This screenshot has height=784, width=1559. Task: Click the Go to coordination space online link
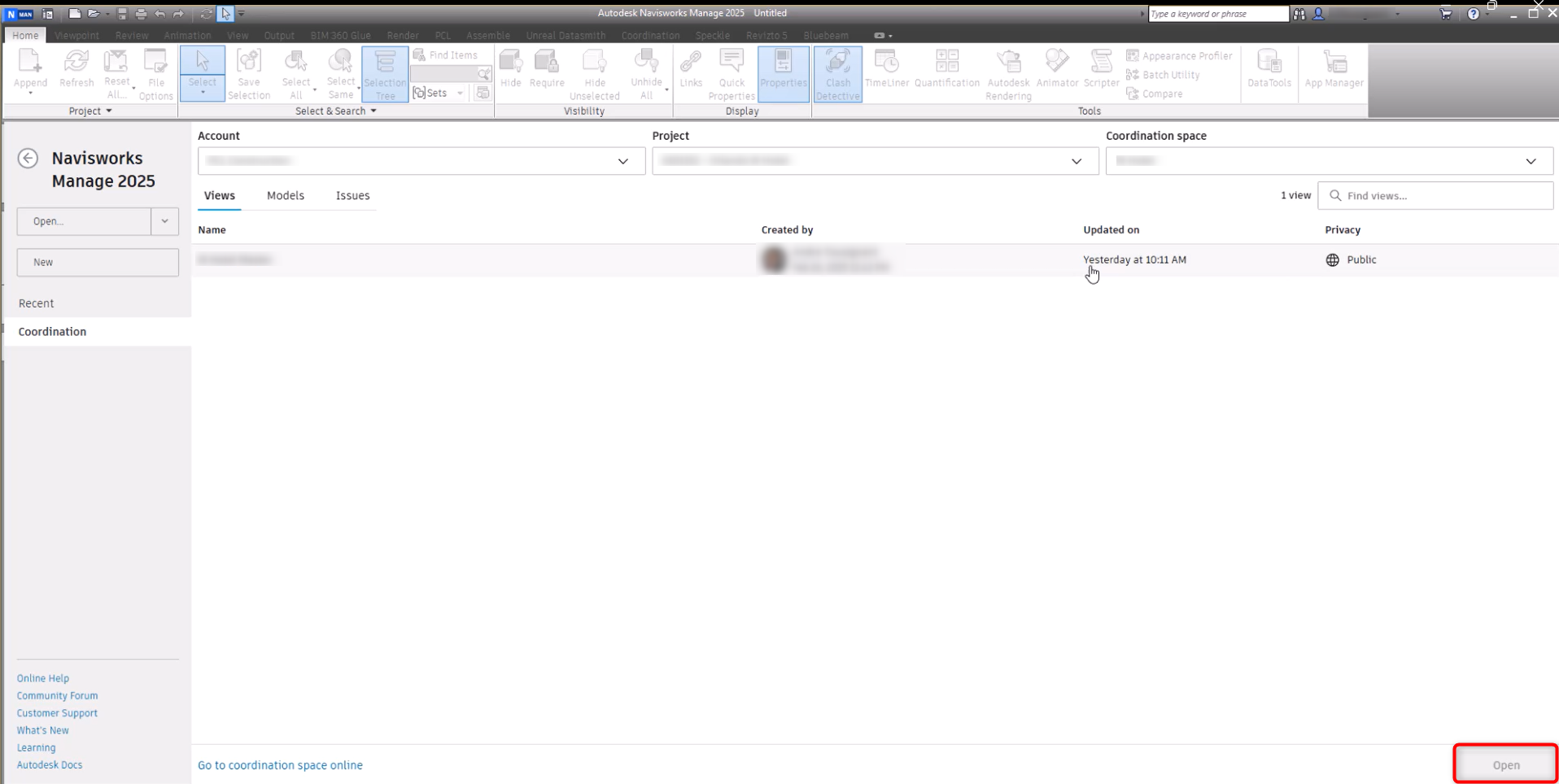tap(280, 764)
